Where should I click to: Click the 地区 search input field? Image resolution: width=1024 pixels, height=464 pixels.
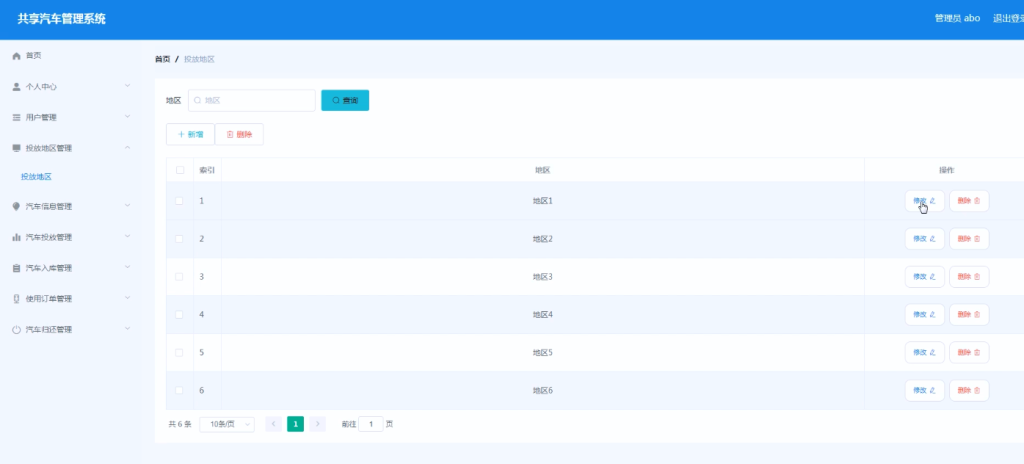click(252, 101)
